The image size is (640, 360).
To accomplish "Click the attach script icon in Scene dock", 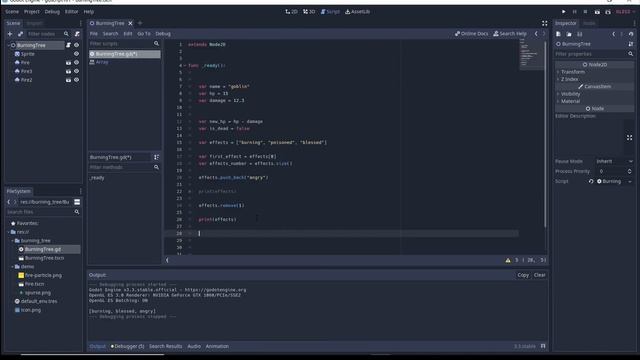I will [x=77, y=34].
